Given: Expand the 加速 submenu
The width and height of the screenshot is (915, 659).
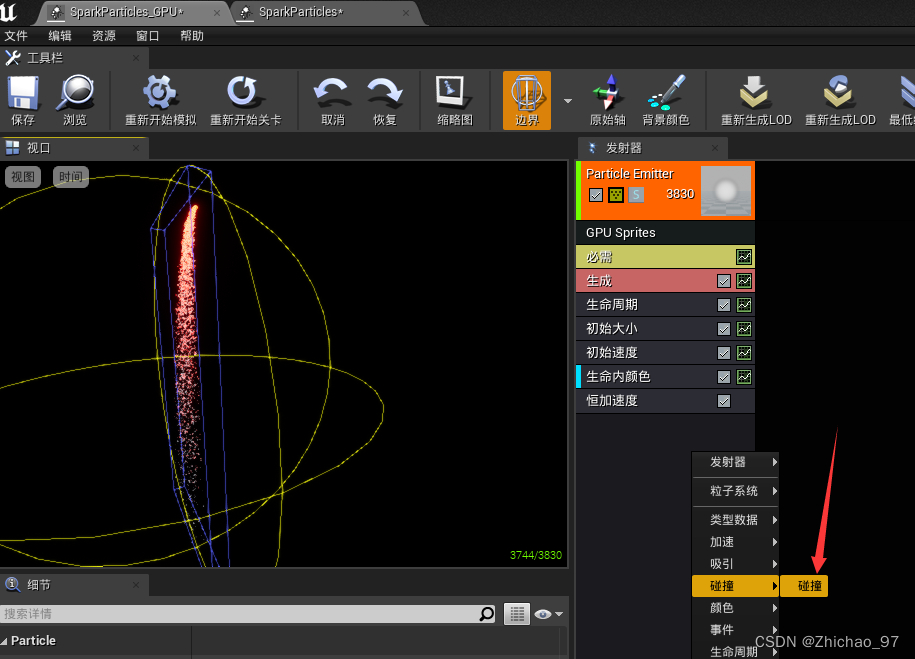Looking at the screenshot, I should coord(735,542).
